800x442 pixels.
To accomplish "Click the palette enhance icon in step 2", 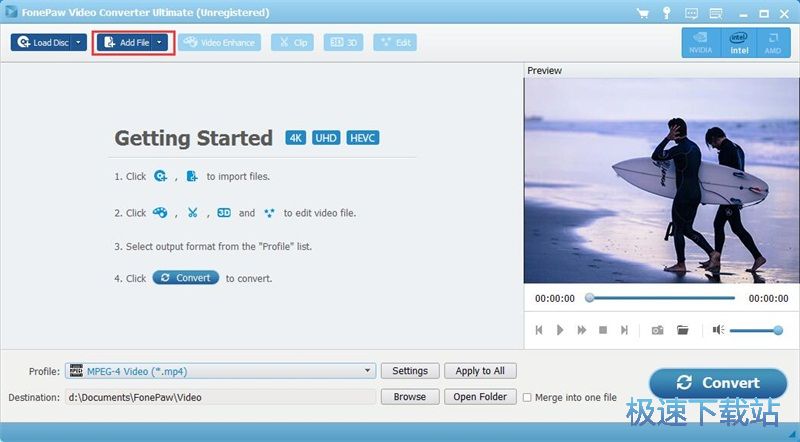I will pos(160,213).
